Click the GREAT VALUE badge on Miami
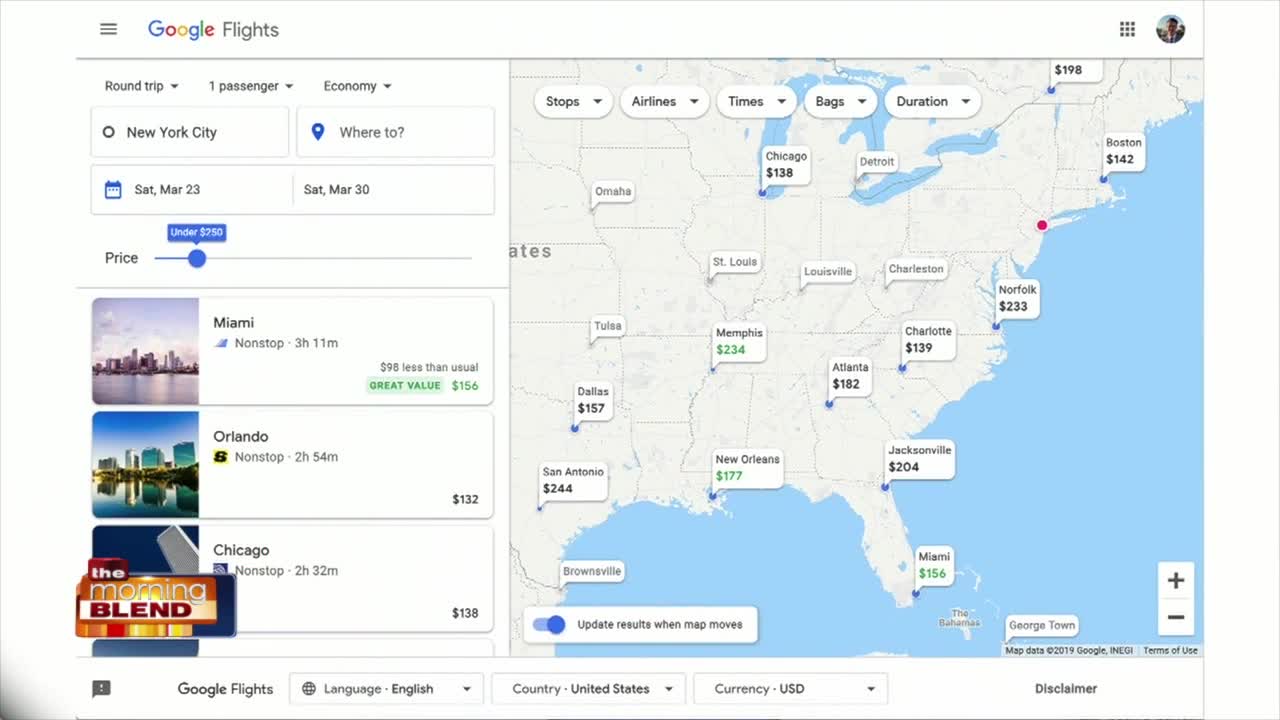The width and height of the screenshot is (1280, 720). tap(405, 385)
